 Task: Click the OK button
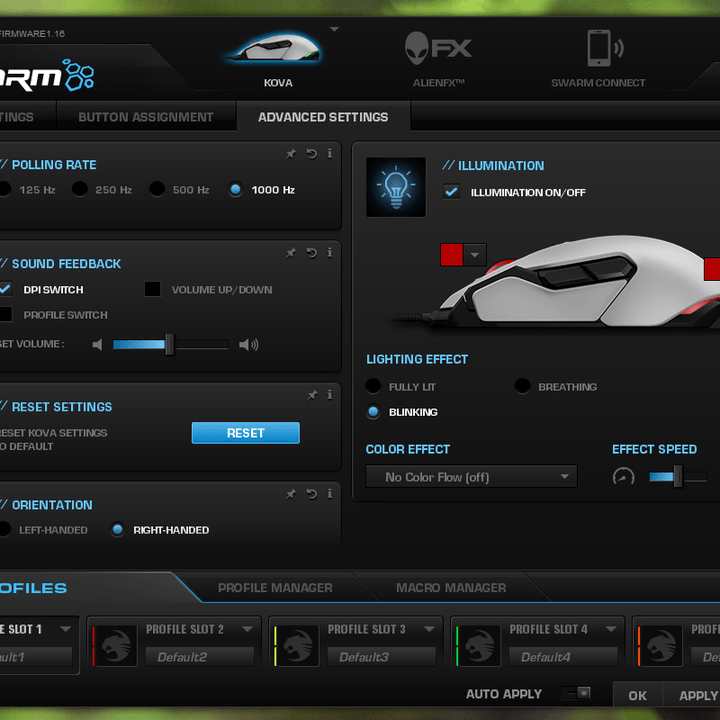click(637, 695)
